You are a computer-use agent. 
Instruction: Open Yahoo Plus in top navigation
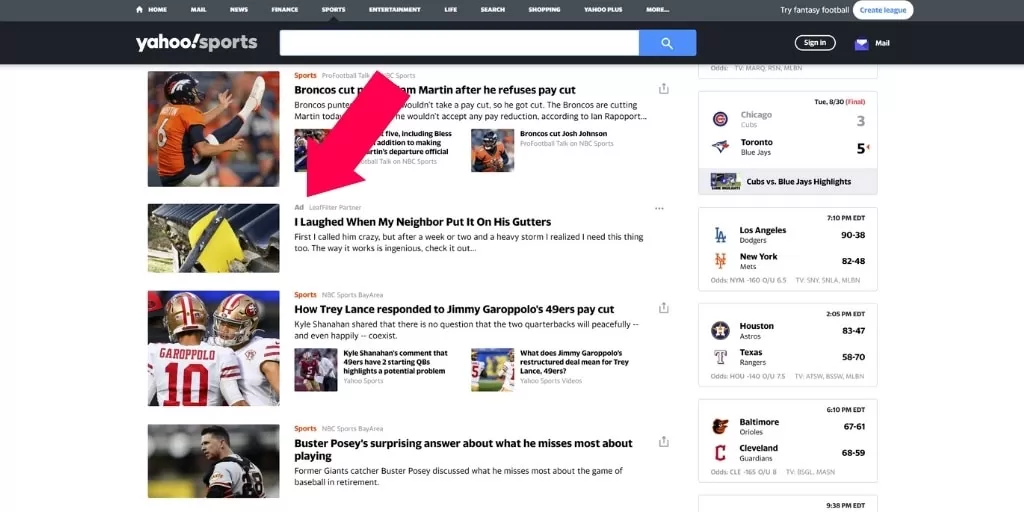point(603,10)
